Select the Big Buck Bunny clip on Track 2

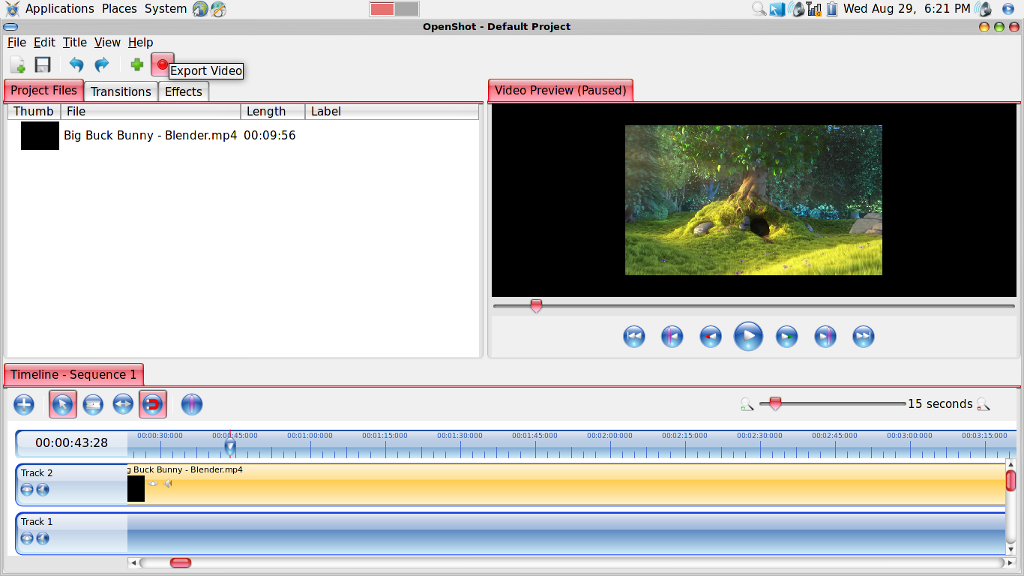coord(500,485)
